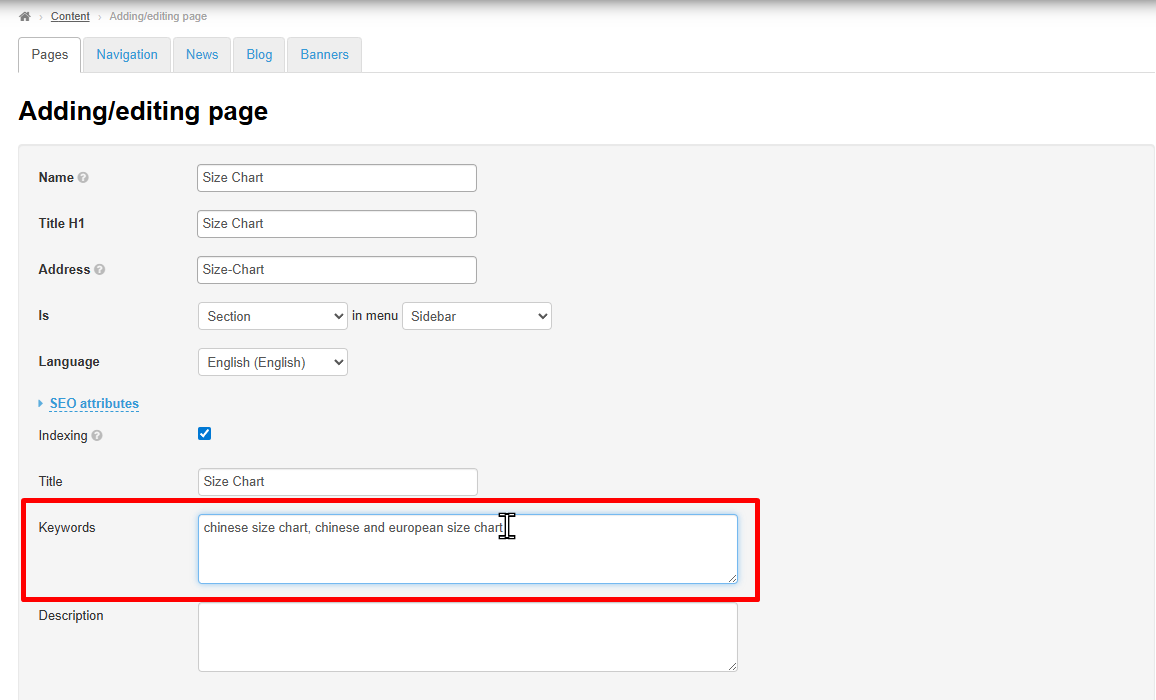Click inside the Description textarea
1156x700 pixels.
[x=467, y=637]
